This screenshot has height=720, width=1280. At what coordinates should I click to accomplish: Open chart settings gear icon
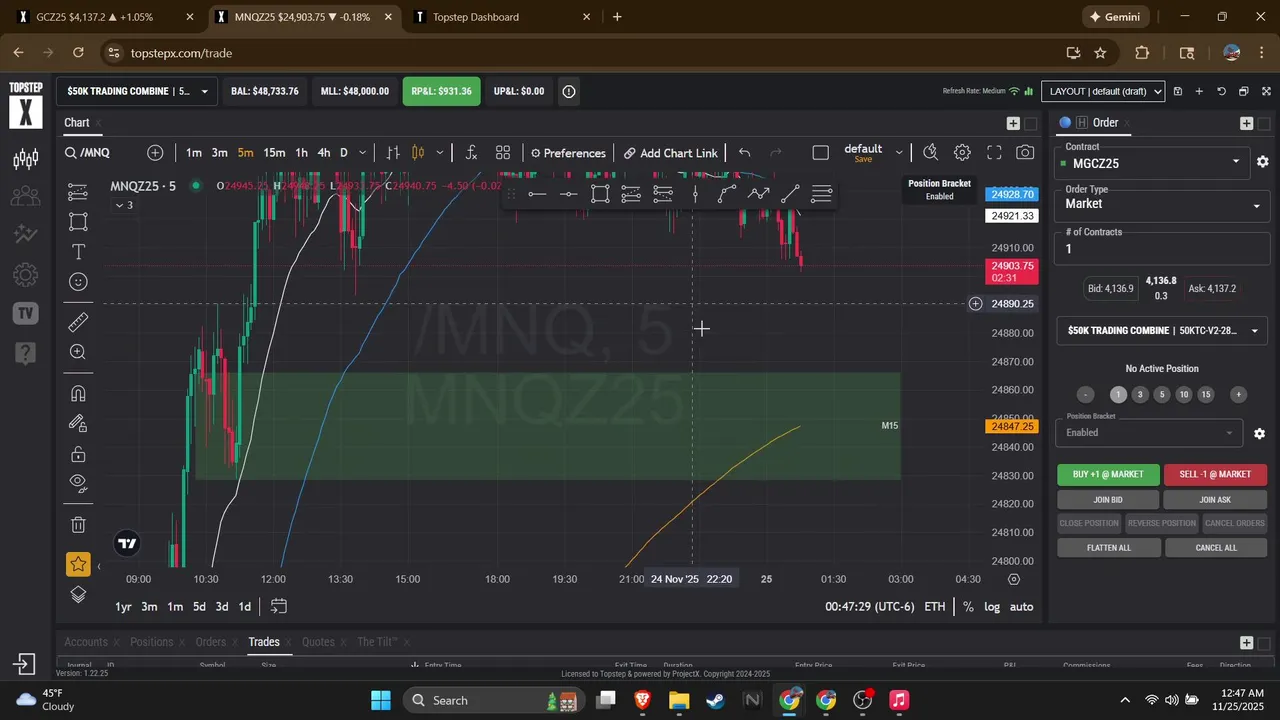pyautogui.click(x=962, y=153)
